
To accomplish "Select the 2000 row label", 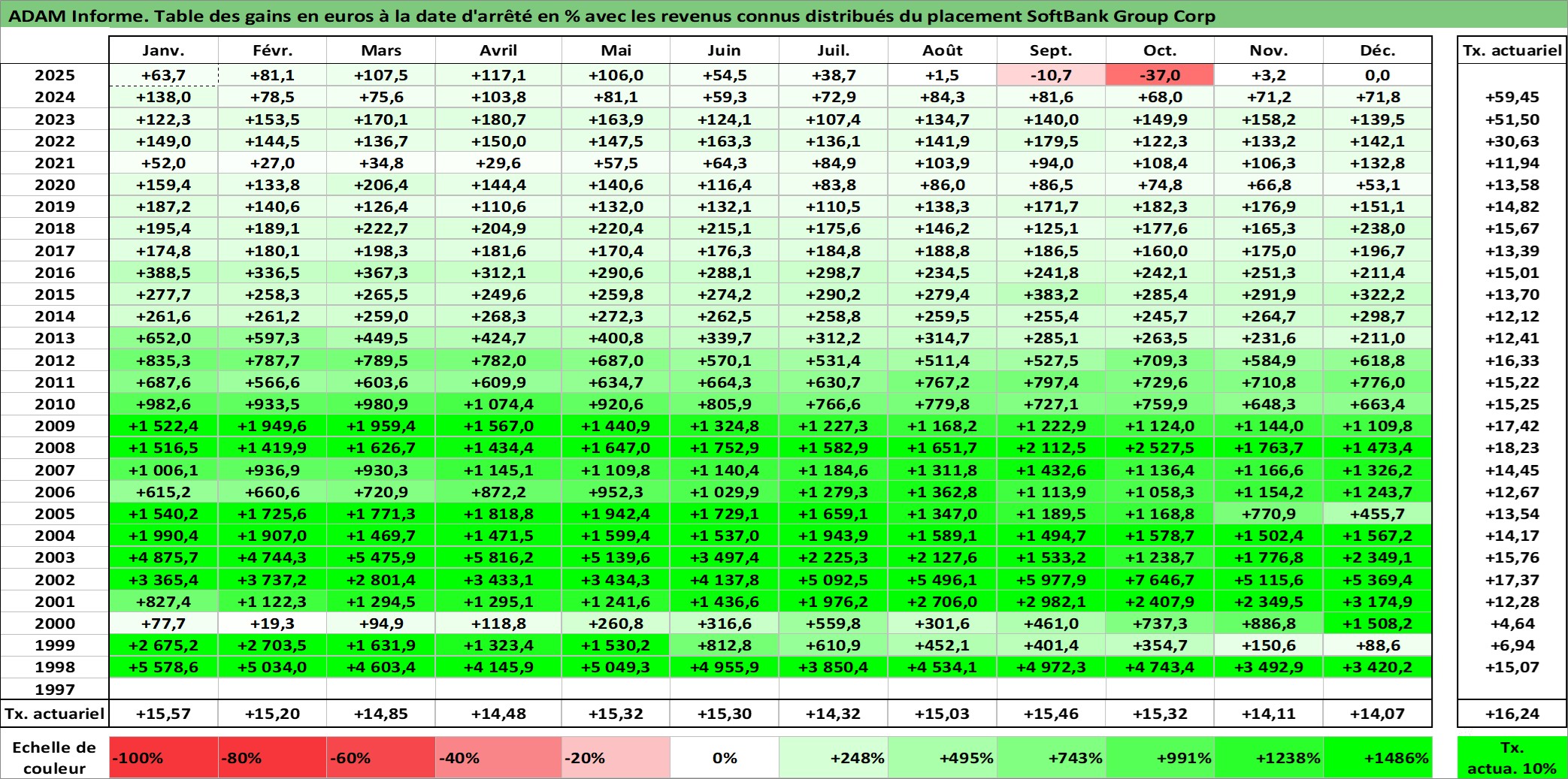I will [55, 624].
